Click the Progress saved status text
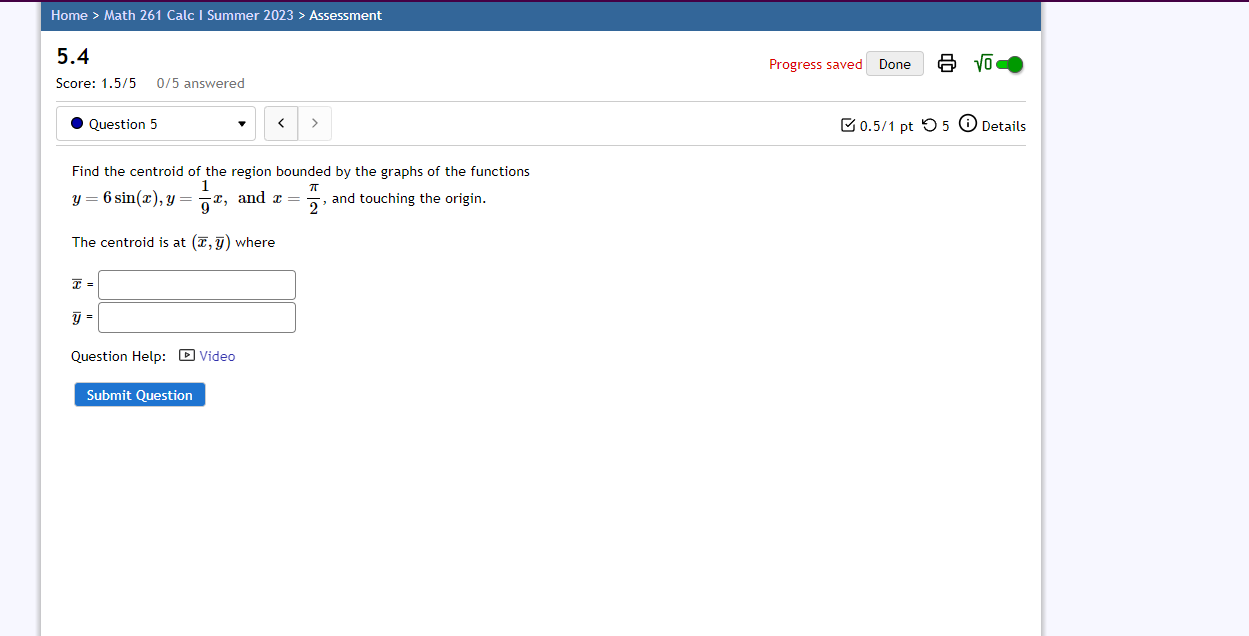 (x=815, y=64)
